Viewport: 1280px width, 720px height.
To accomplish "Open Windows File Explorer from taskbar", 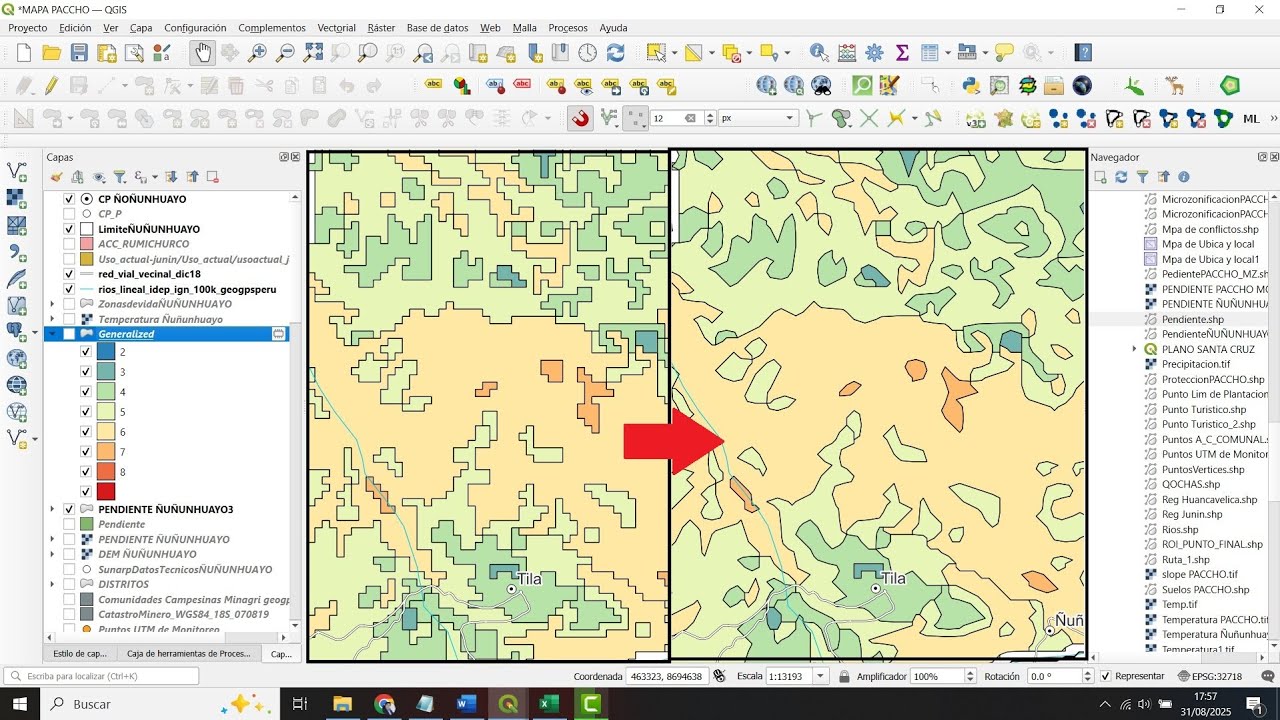I will point(342,704).
